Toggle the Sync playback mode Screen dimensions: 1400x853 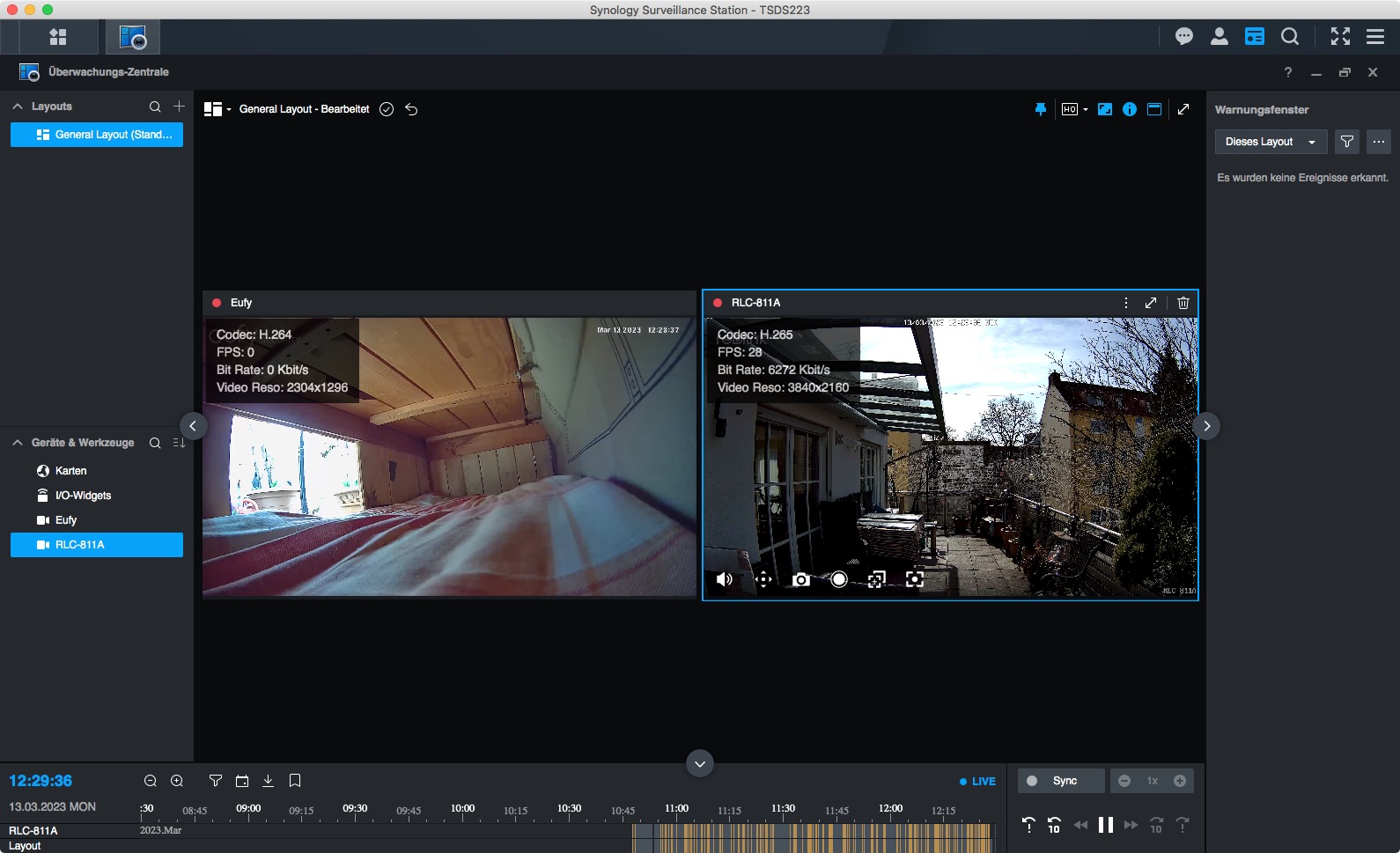tap(1060, 781)
